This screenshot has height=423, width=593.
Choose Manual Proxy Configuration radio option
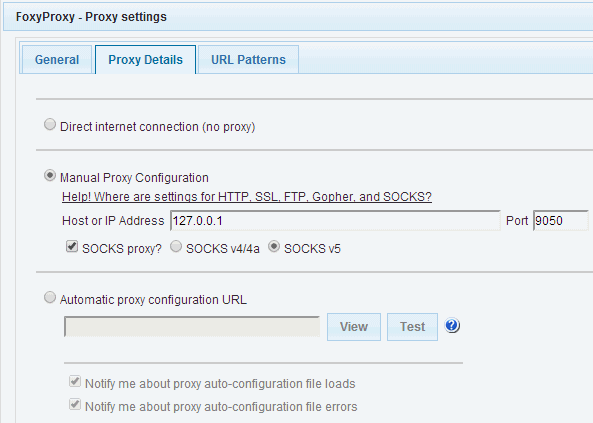tap(50, 176)
